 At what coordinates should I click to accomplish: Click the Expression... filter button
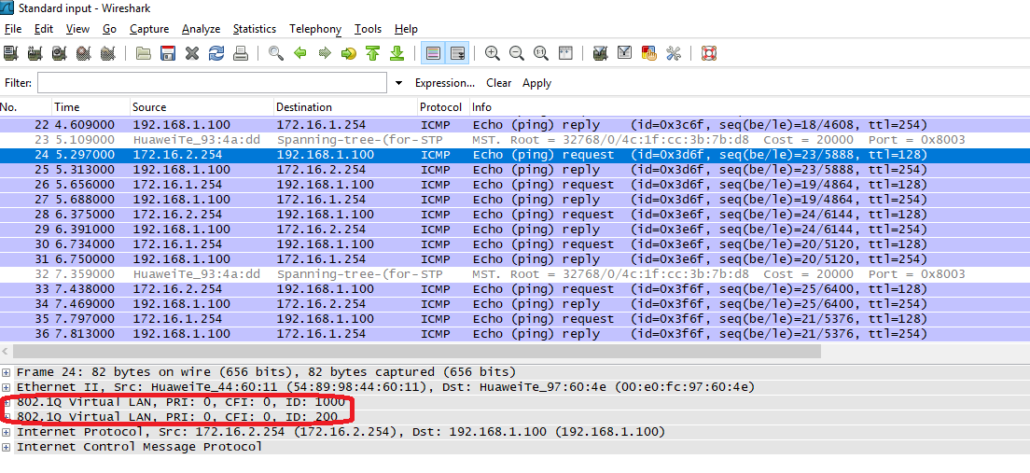pos(445,83)
